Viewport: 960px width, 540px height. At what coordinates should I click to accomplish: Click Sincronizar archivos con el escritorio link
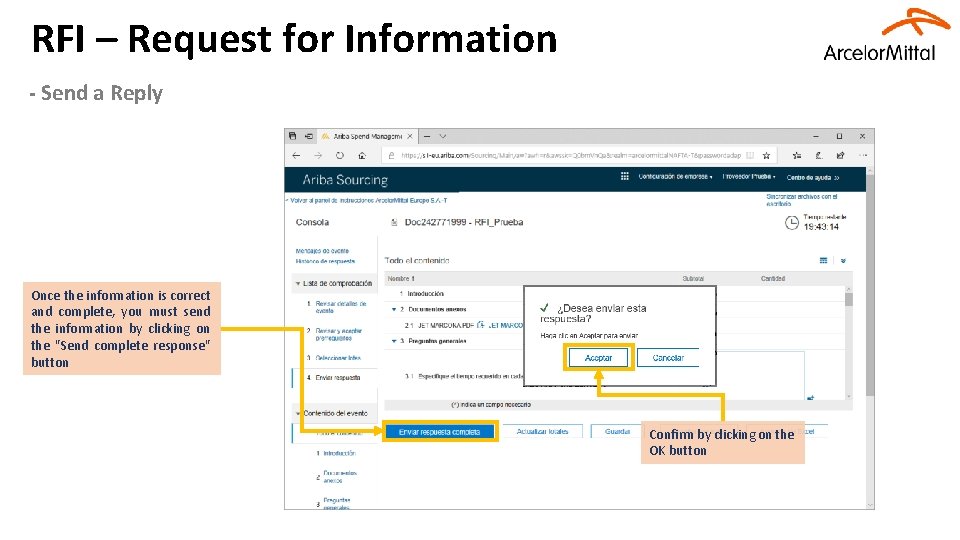(801, 200)
